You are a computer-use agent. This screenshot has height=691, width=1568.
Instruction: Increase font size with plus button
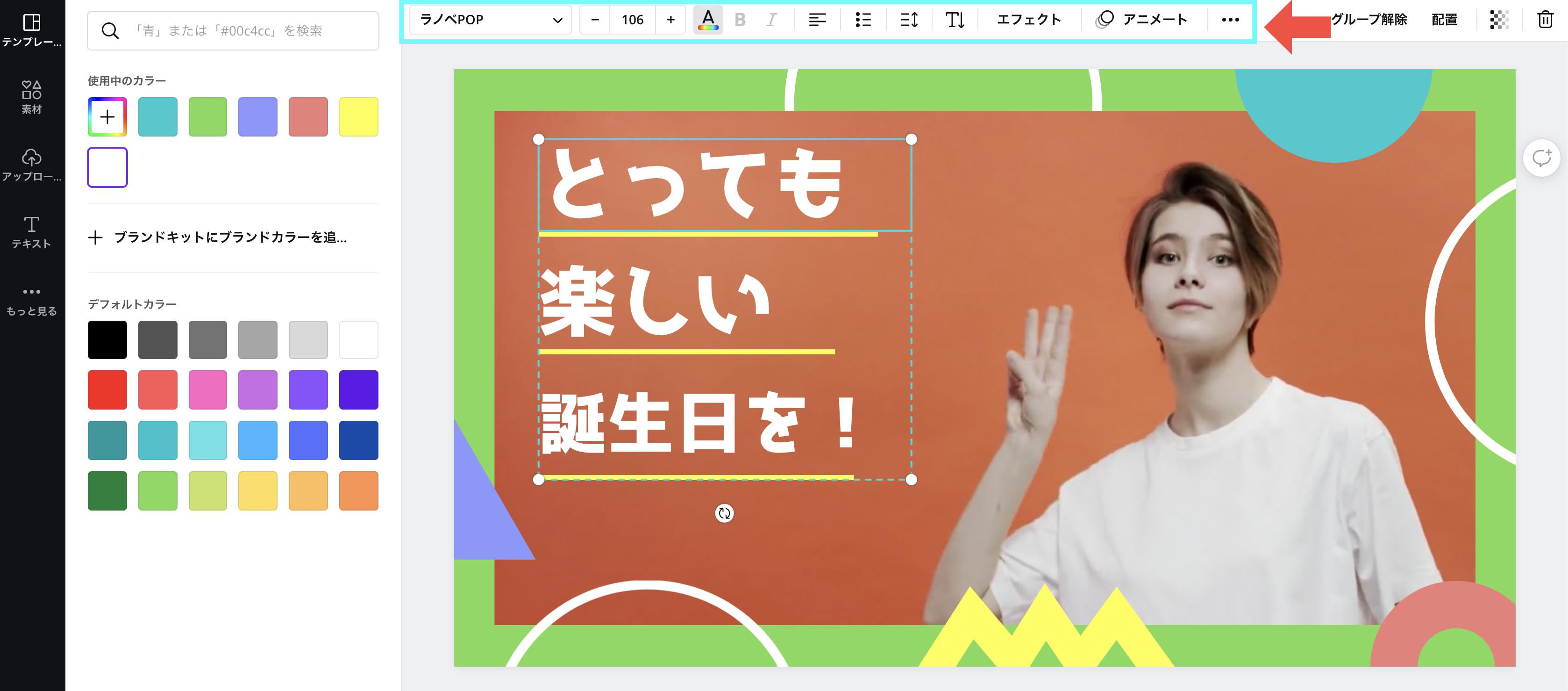click(670, 20)
